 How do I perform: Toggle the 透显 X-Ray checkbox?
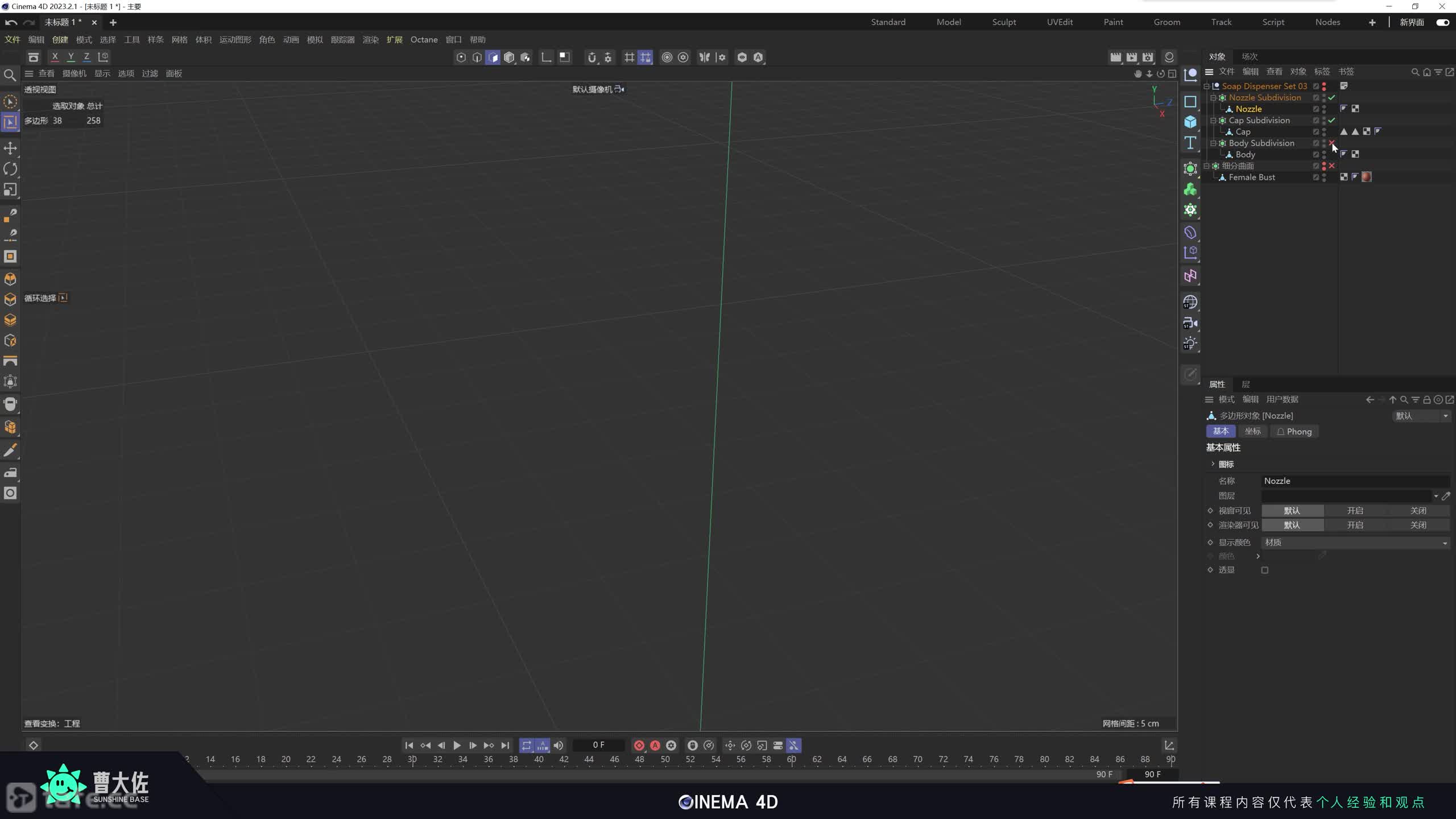[x=1264, y=570]
